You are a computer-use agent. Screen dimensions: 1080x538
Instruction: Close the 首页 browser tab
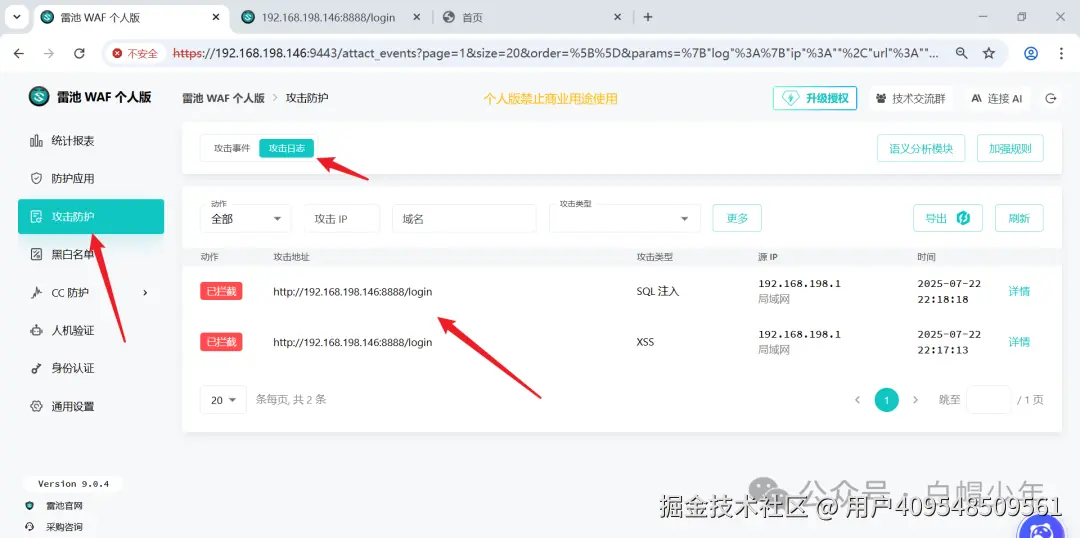(x=617, y=17)
